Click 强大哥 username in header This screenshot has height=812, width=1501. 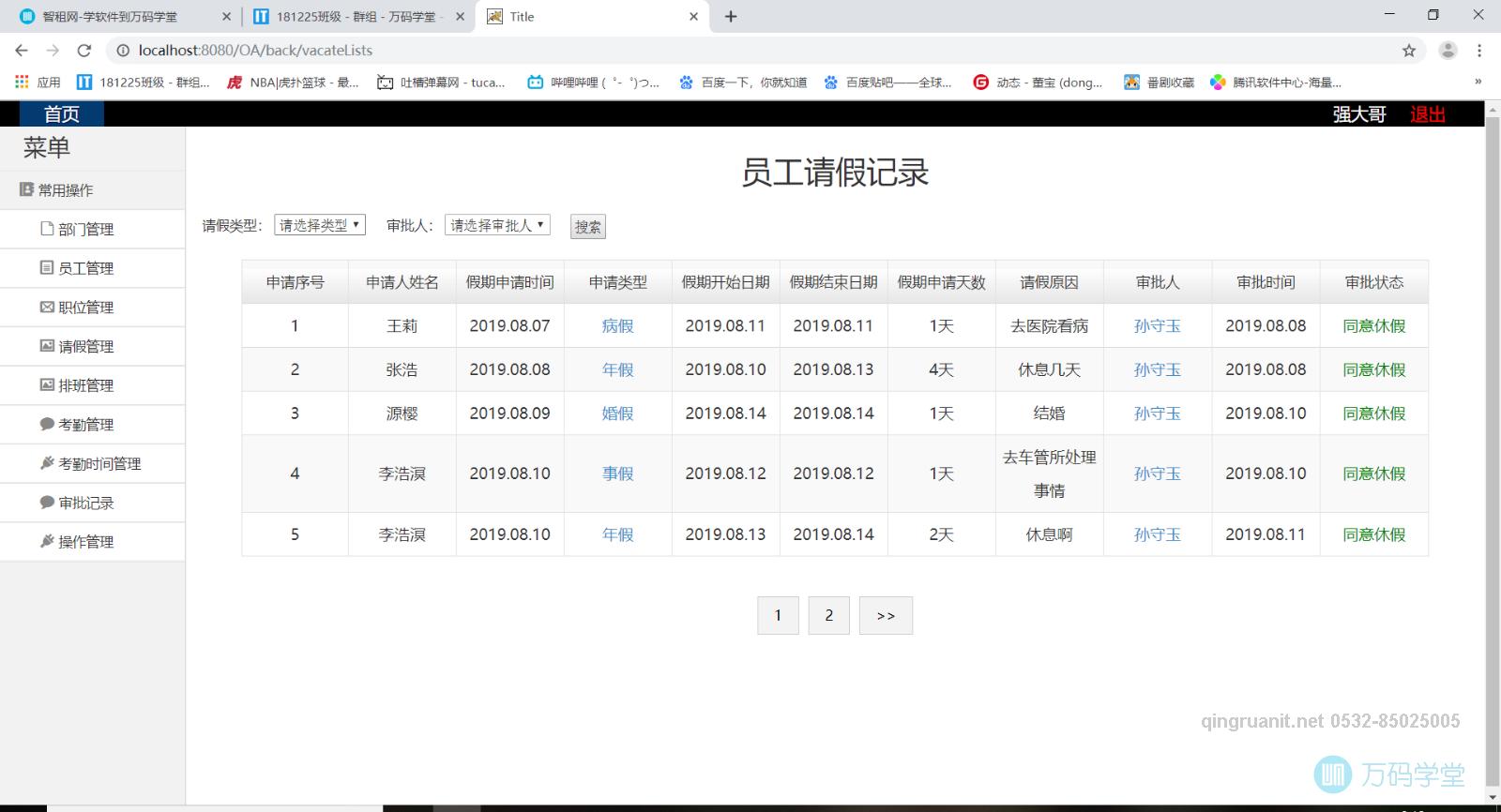[1359, 114]
